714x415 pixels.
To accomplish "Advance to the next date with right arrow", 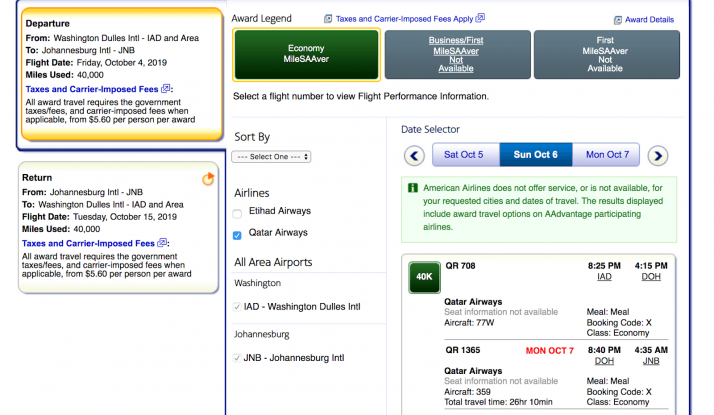I will coord(657,155).
